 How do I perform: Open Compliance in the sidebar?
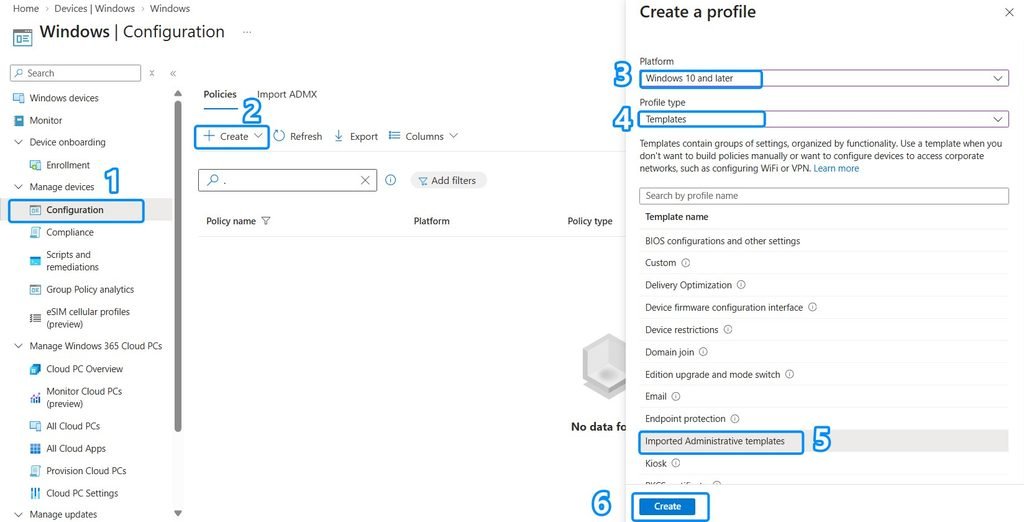click(x=70, y=233)
